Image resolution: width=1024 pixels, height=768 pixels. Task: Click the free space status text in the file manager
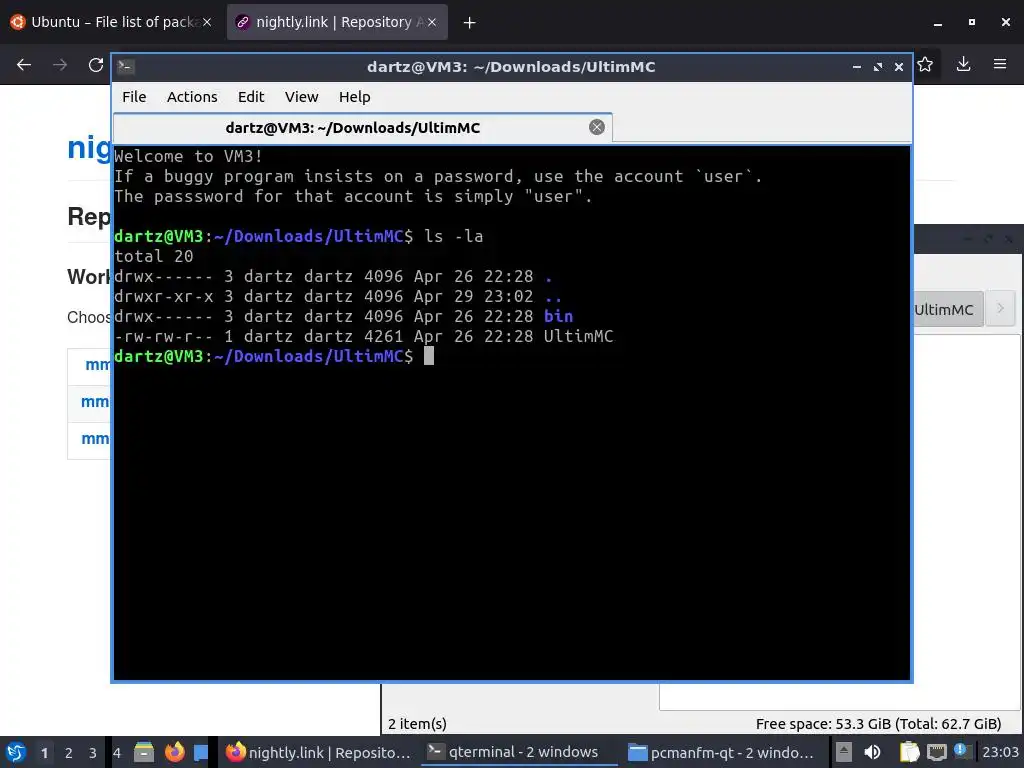click(x=878, y=724)
